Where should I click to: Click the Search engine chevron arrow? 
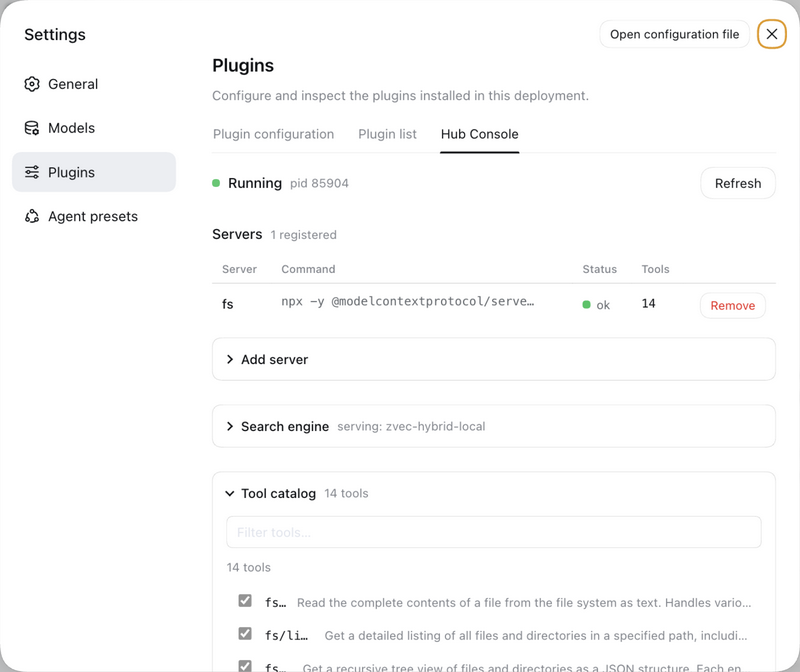[x=230, y=426]
